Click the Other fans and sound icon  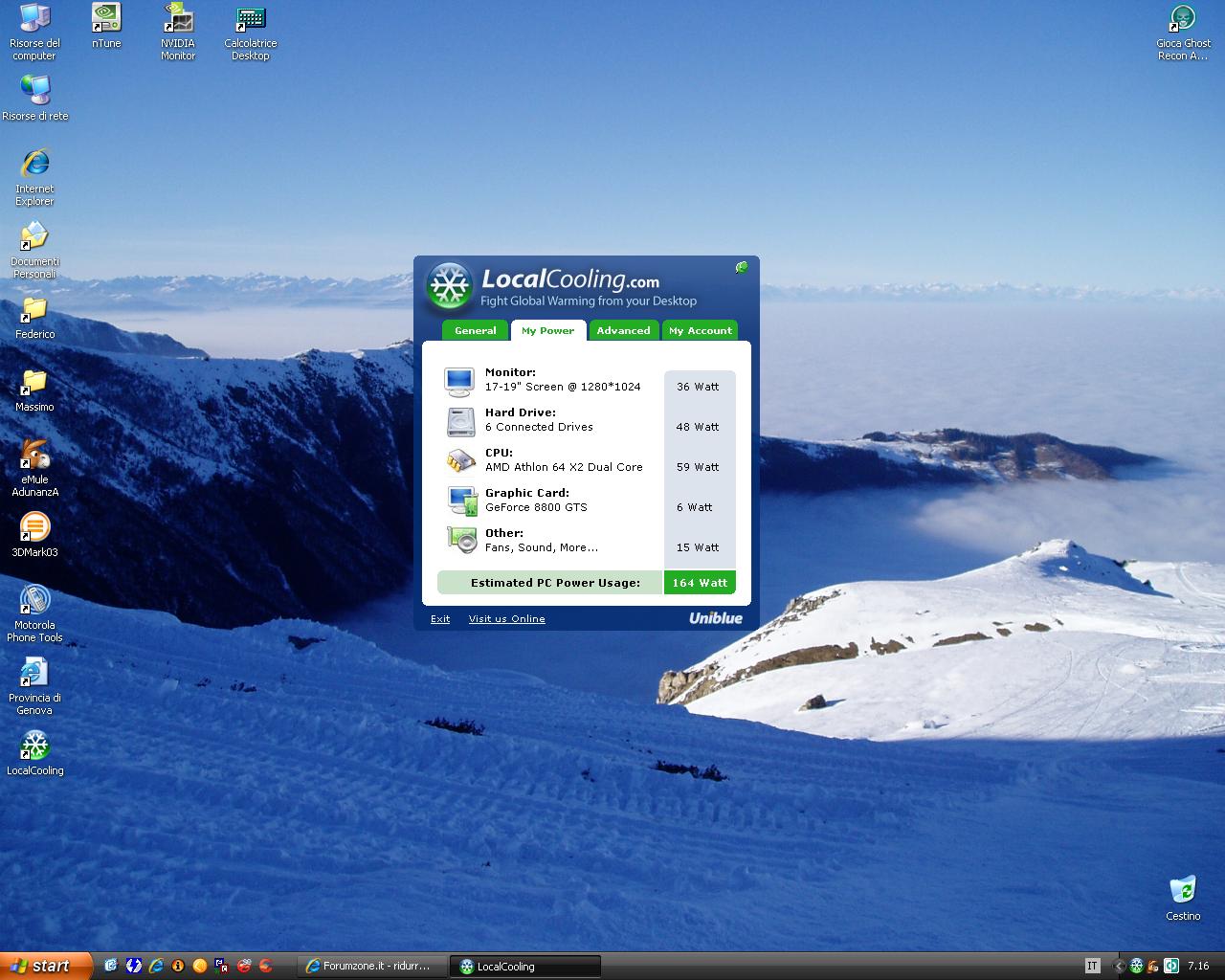462,540
